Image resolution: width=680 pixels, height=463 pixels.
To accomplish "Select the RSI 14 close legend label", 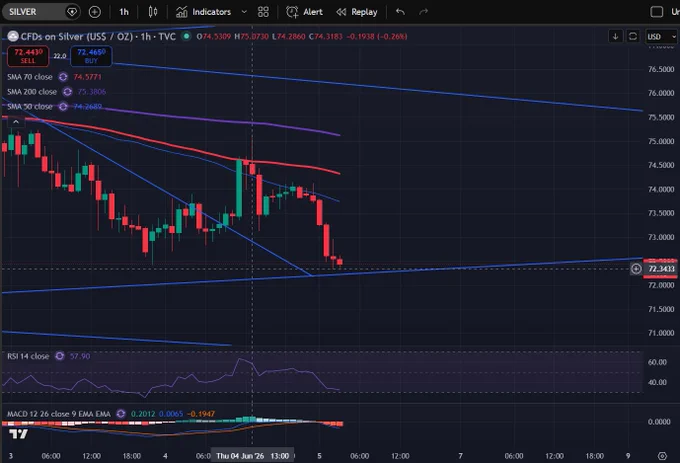I will [28, 356].
